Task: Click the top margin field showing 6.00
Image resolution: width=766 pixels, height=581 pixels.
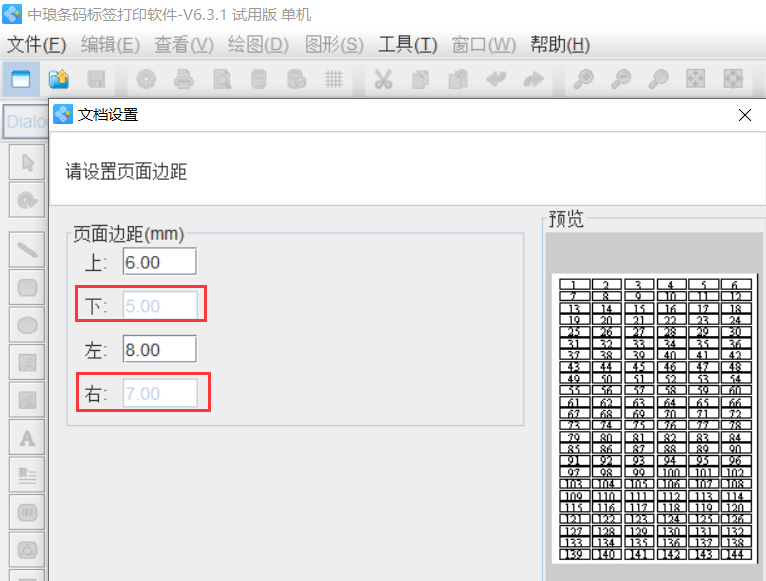Action: [160, 262]
